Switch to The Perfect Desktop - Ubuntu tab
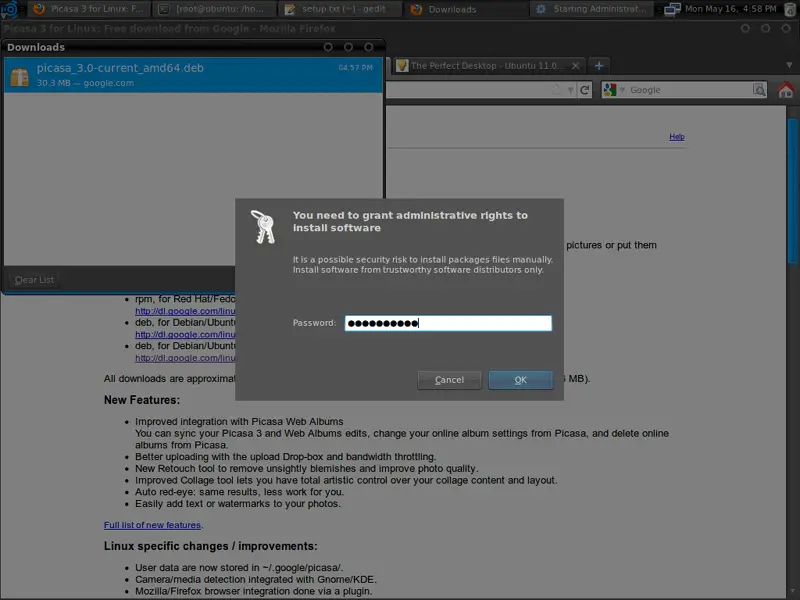This screenshot has width=800, height=600. click(488, 66)
